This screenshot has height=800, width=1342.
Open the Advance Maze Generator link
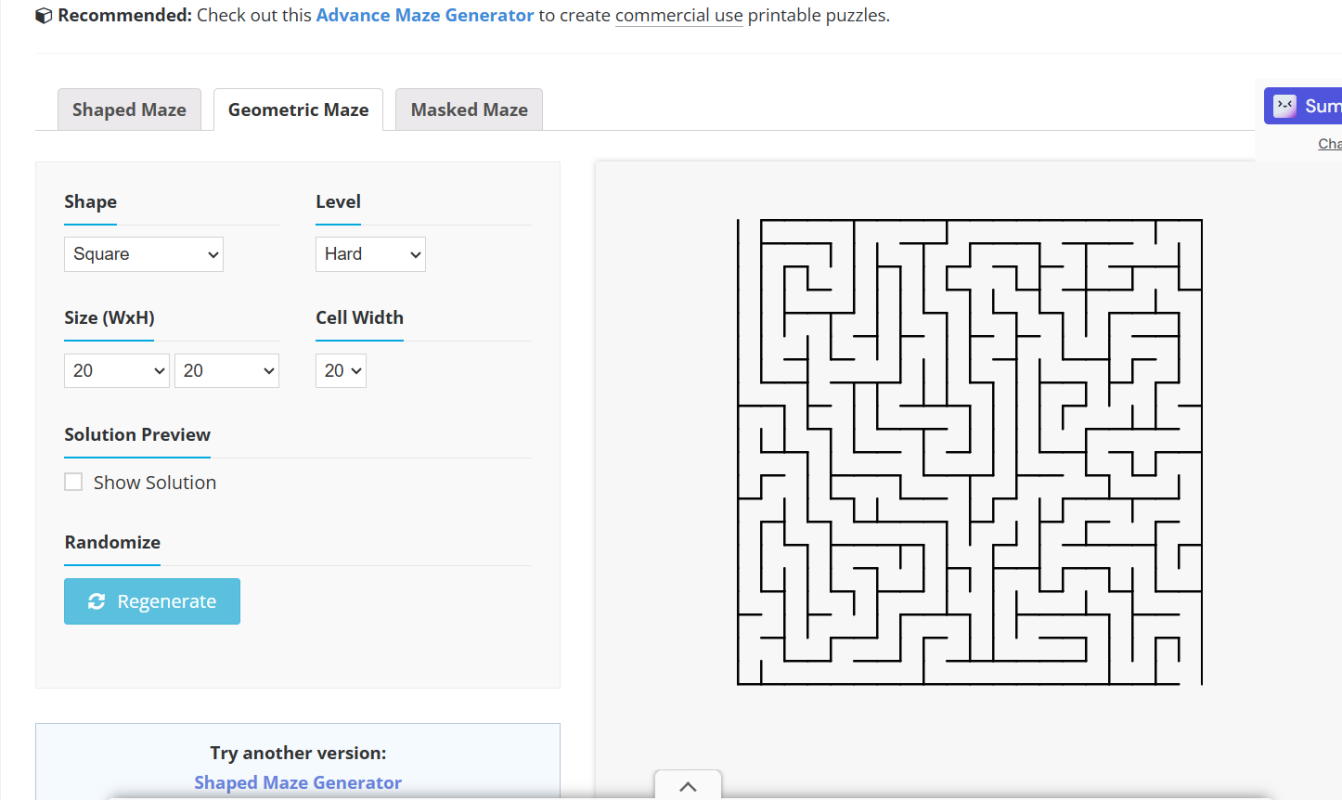coord(425,15)
